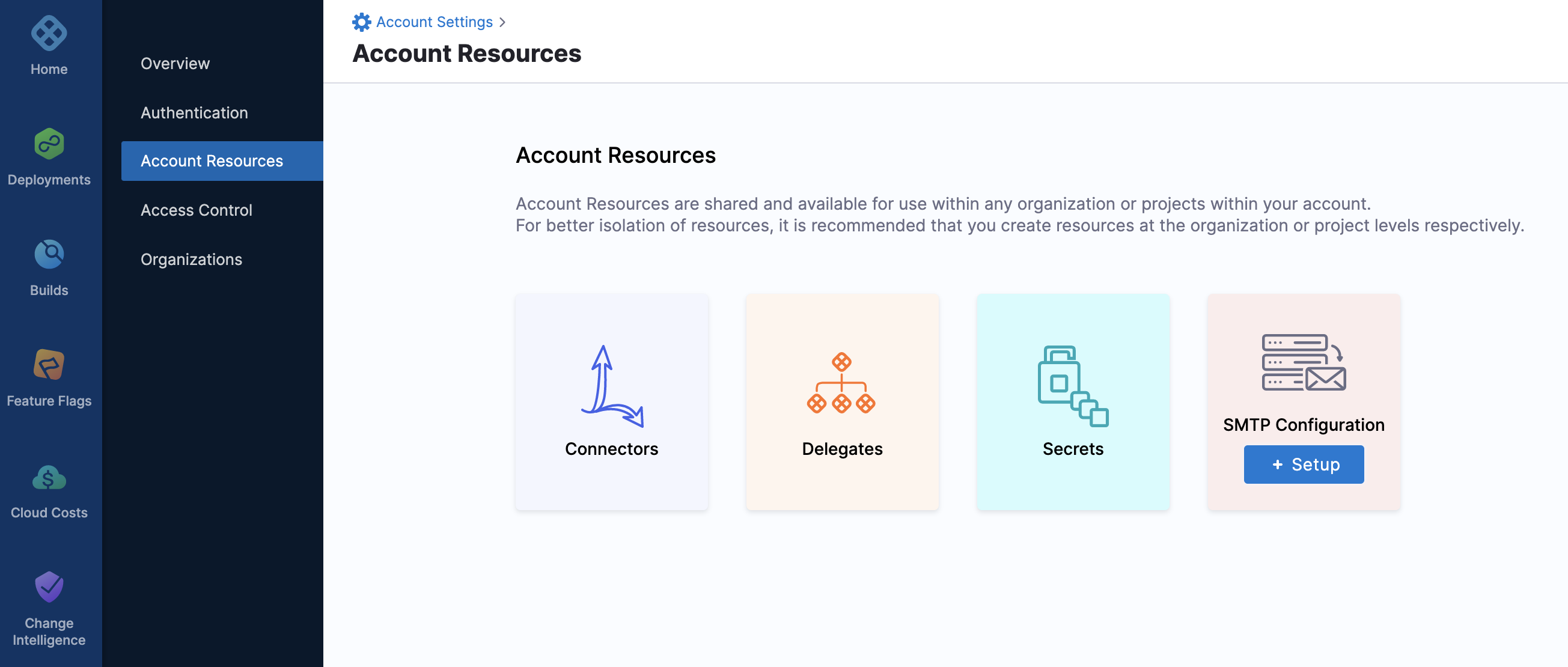Click the Feature Flags label in sidebar
1568x667 pixels.
click(49, 401)
